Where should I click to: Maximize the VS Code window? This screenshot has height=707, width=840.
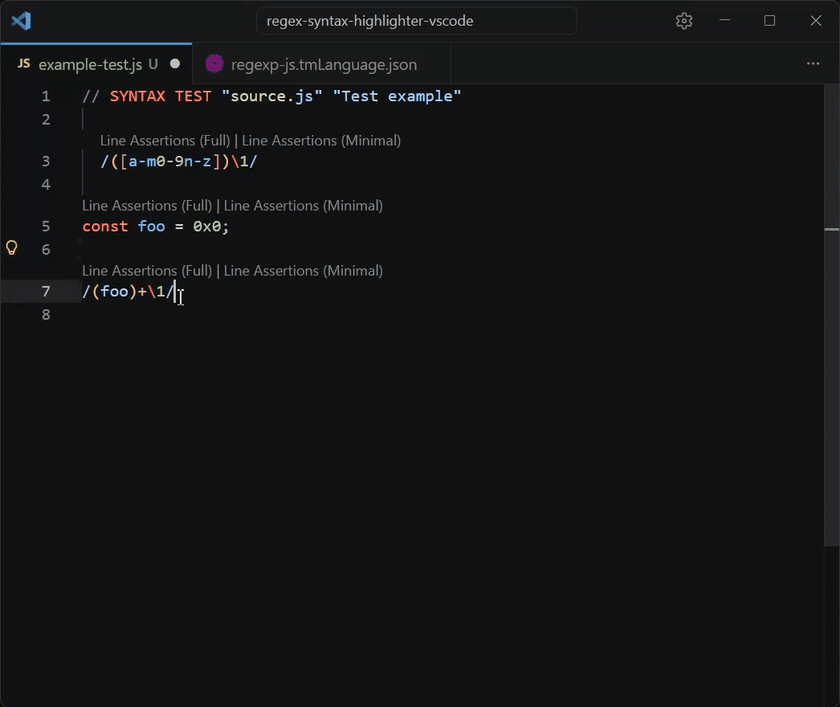click(770, 20)
